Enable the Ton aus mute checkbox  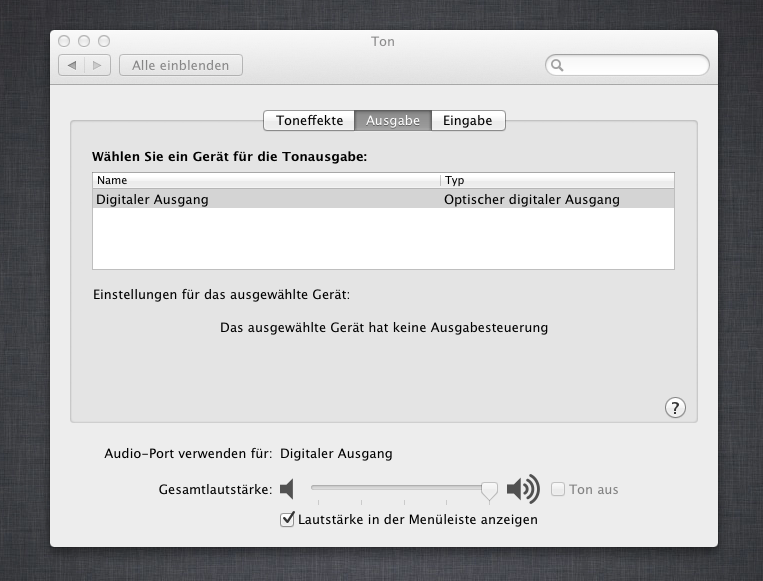(558, 489)
